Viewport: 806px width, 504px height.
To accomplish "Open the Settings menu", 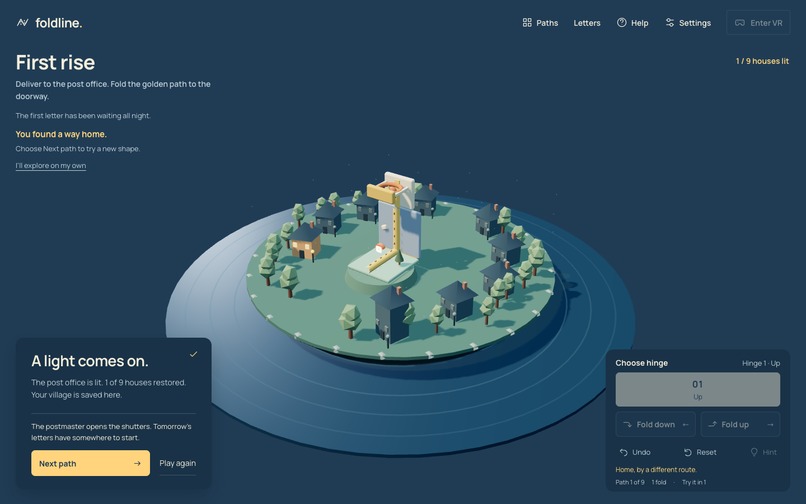I will (x=688, y=23).
